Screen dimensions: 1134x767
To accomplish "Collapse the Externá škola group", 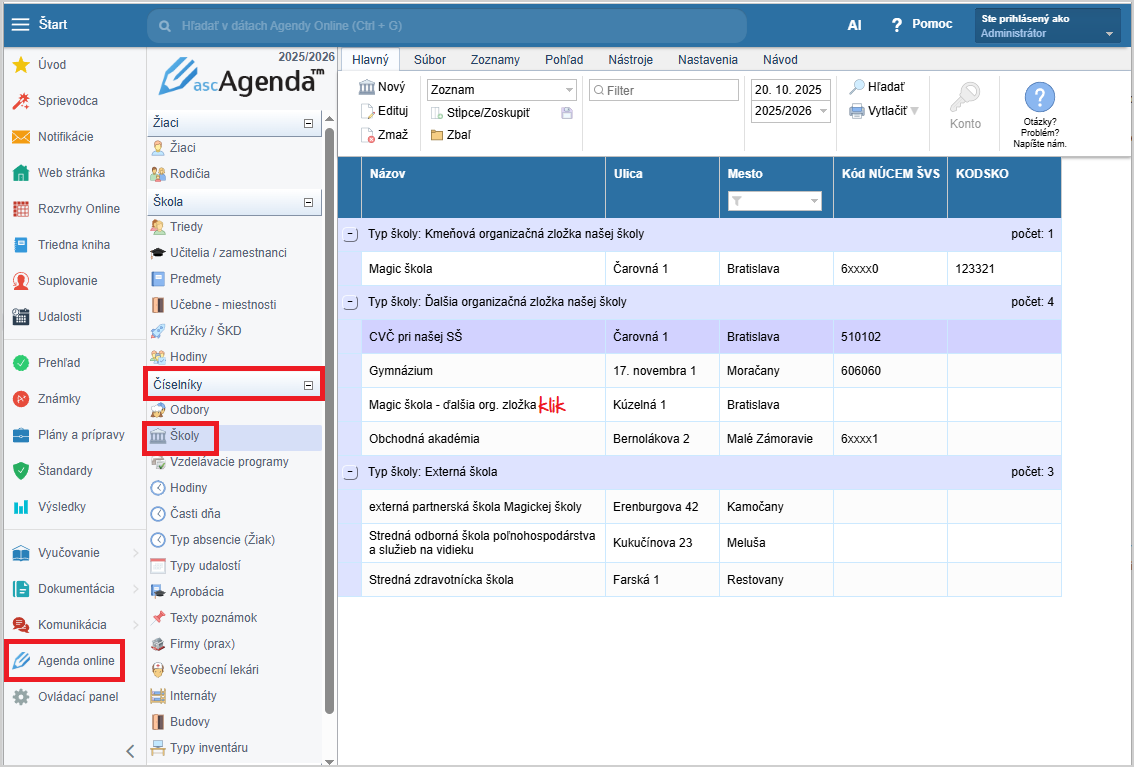I will (350, 472).
